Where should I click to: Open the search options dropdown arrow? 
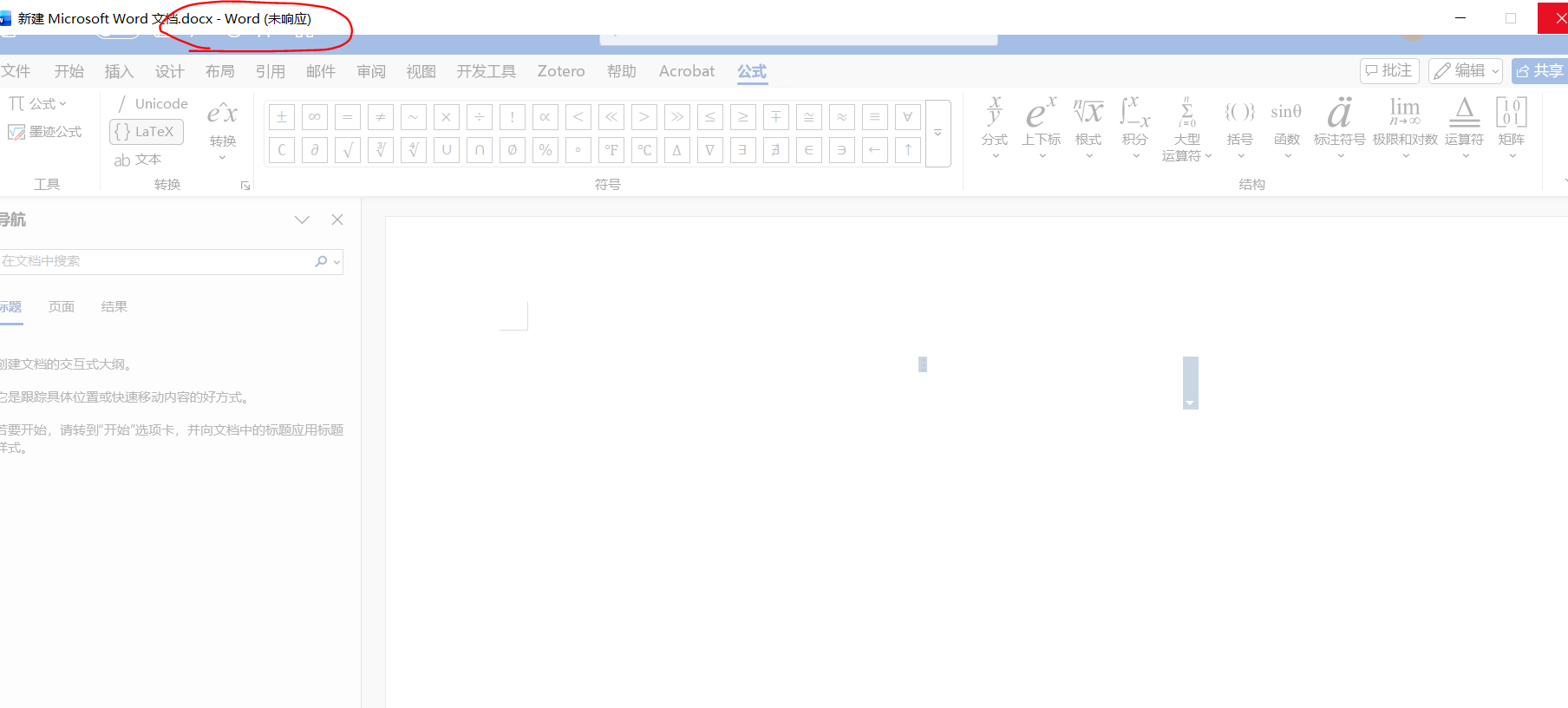coord(337,262)
